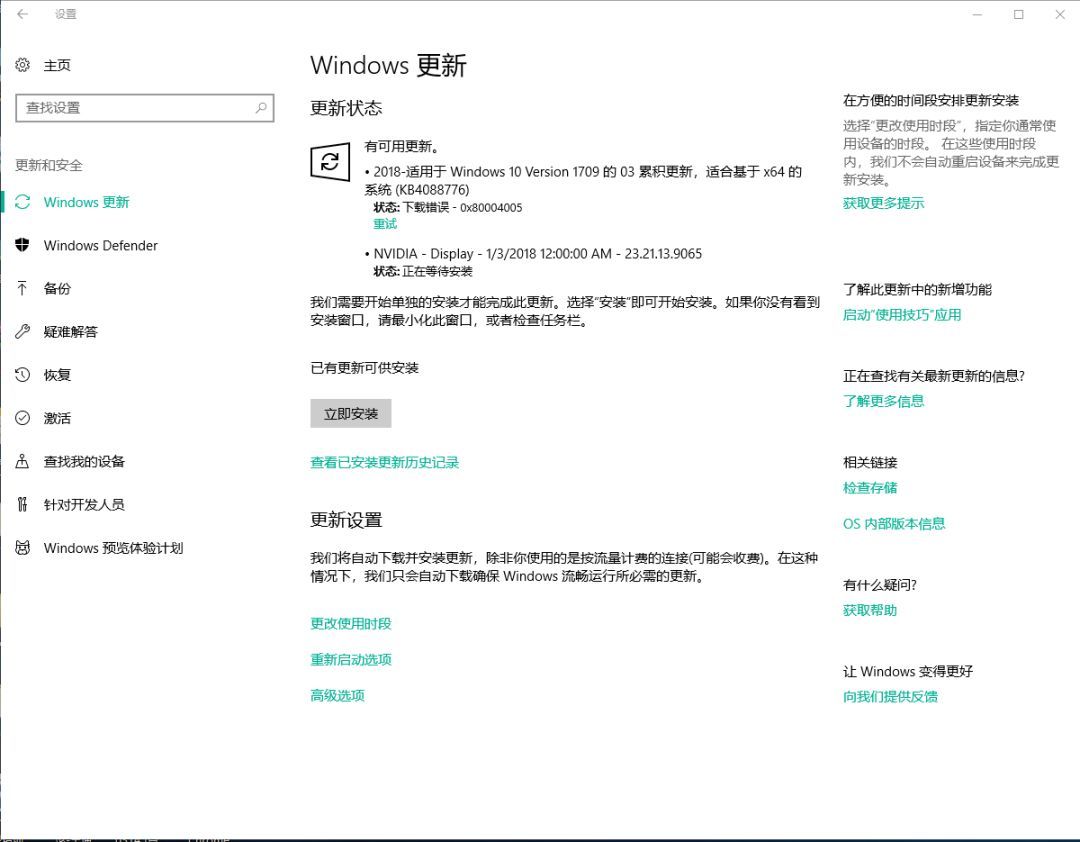The height and width of the screenshot is (842, 1080).
Task: Click the 立即安装 install button
Action: [350, 412]
